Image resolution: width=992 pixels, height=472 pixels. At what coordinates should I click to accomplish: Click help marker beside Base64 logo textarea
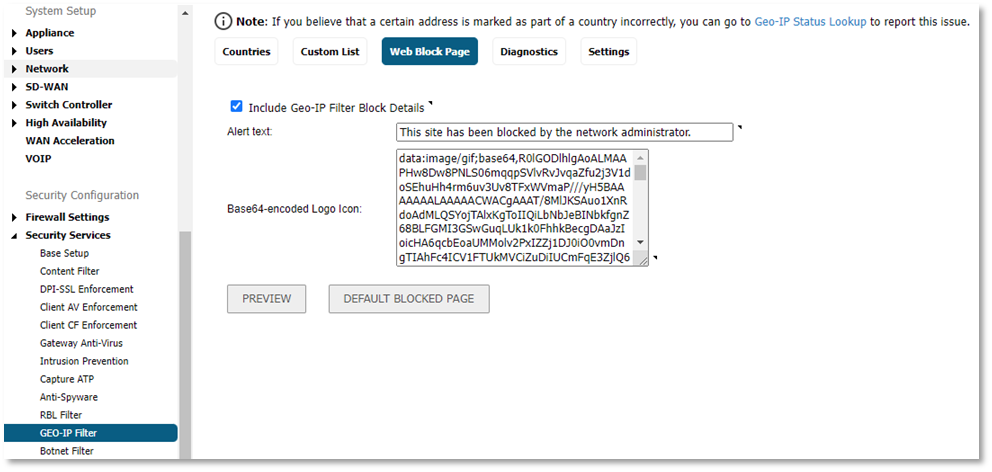pyautogui.click(x=656, y=259)
